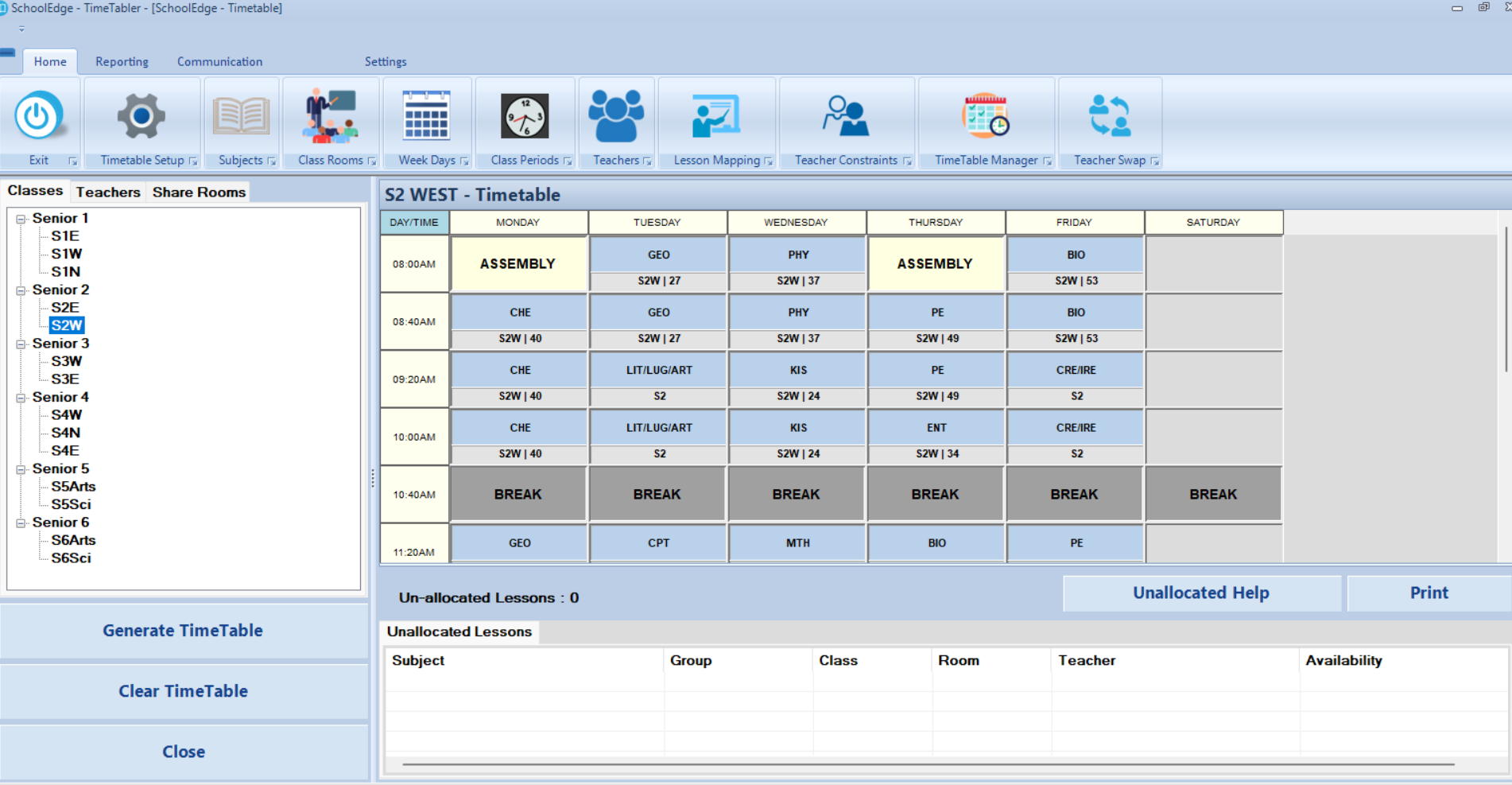Click Teacher Swap group launcher arrow
The height and width of the screenshot is (785, 1512).
point(1155,161)
